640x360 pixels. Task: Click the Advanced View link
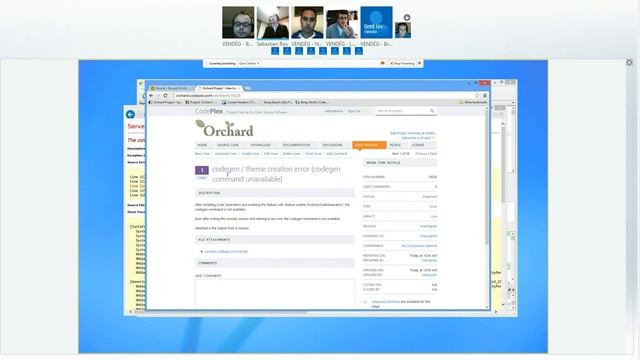[x=226, y=154]
